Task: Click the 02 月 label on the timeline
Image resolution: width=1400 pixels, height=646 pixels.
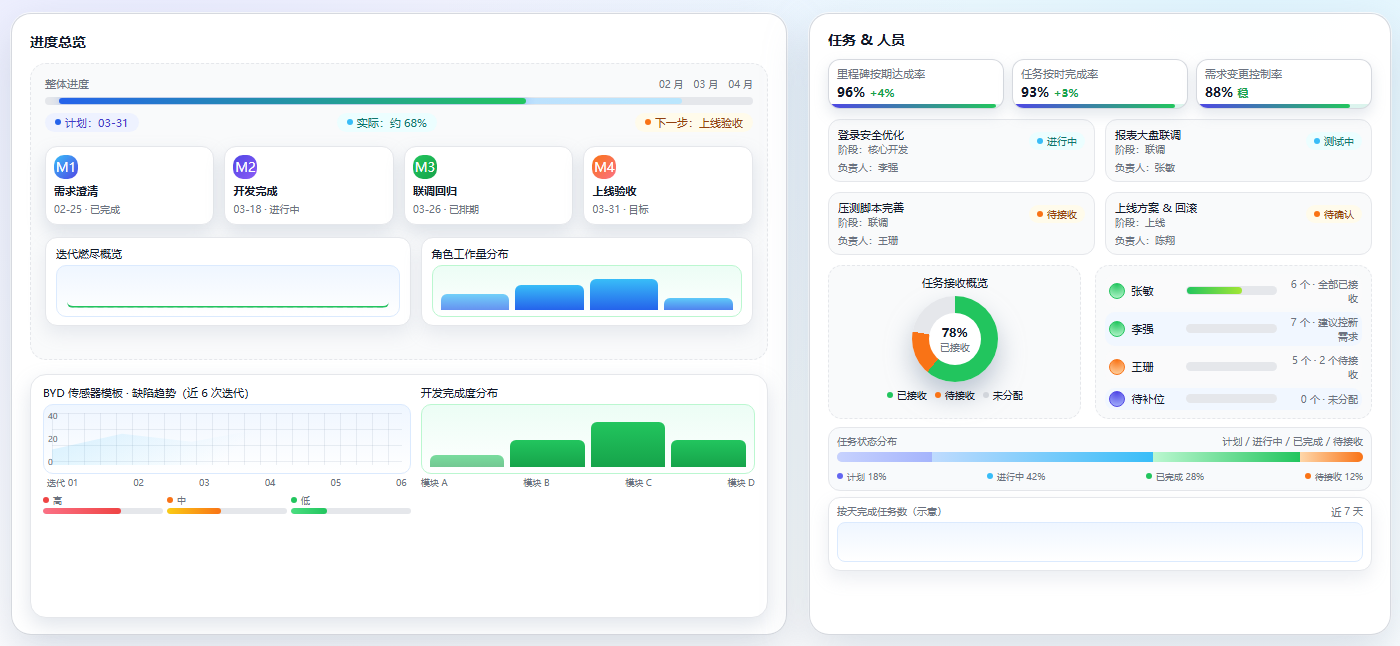Action: pyautogui.click(x=671, y=85)
